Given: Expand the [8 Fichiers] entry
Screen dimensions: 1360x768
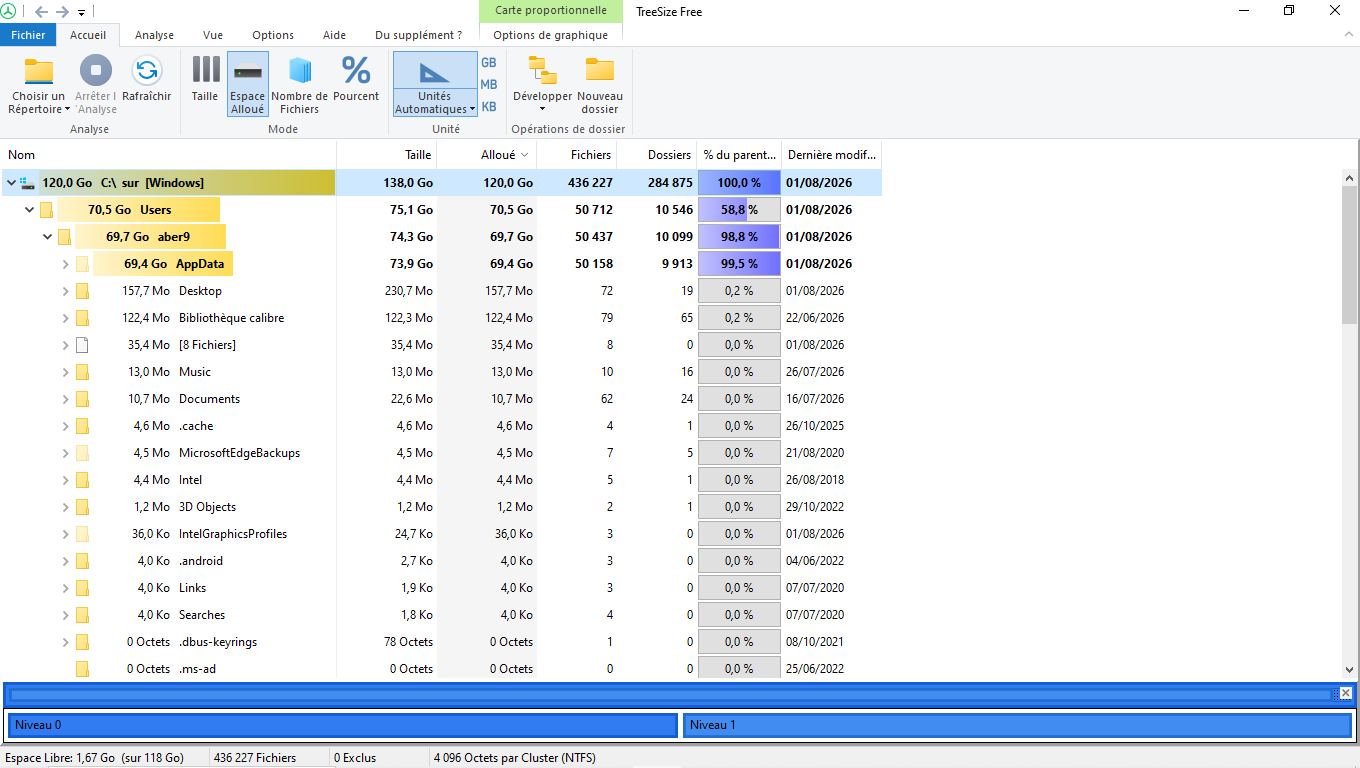Looking at the screenshot, I should (x=65, y=345).
